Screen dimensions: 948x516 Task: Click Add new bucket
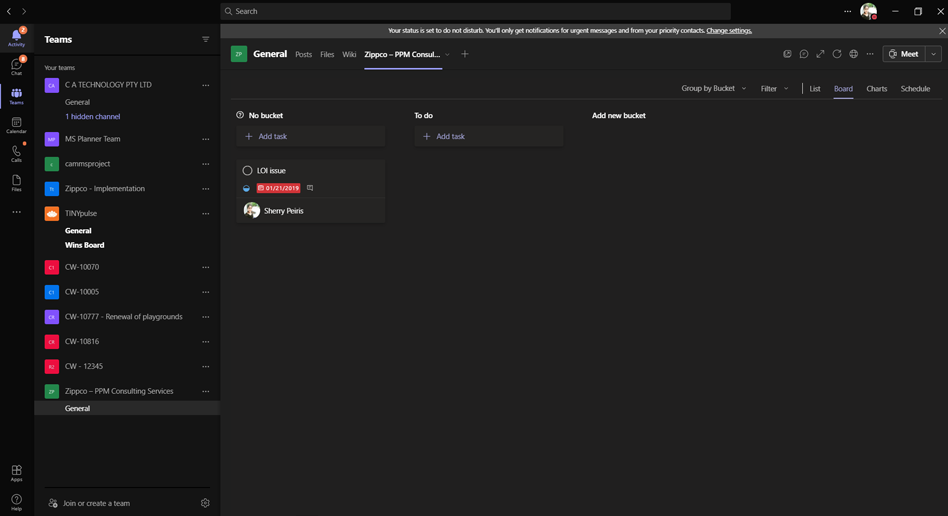[618, 115]
